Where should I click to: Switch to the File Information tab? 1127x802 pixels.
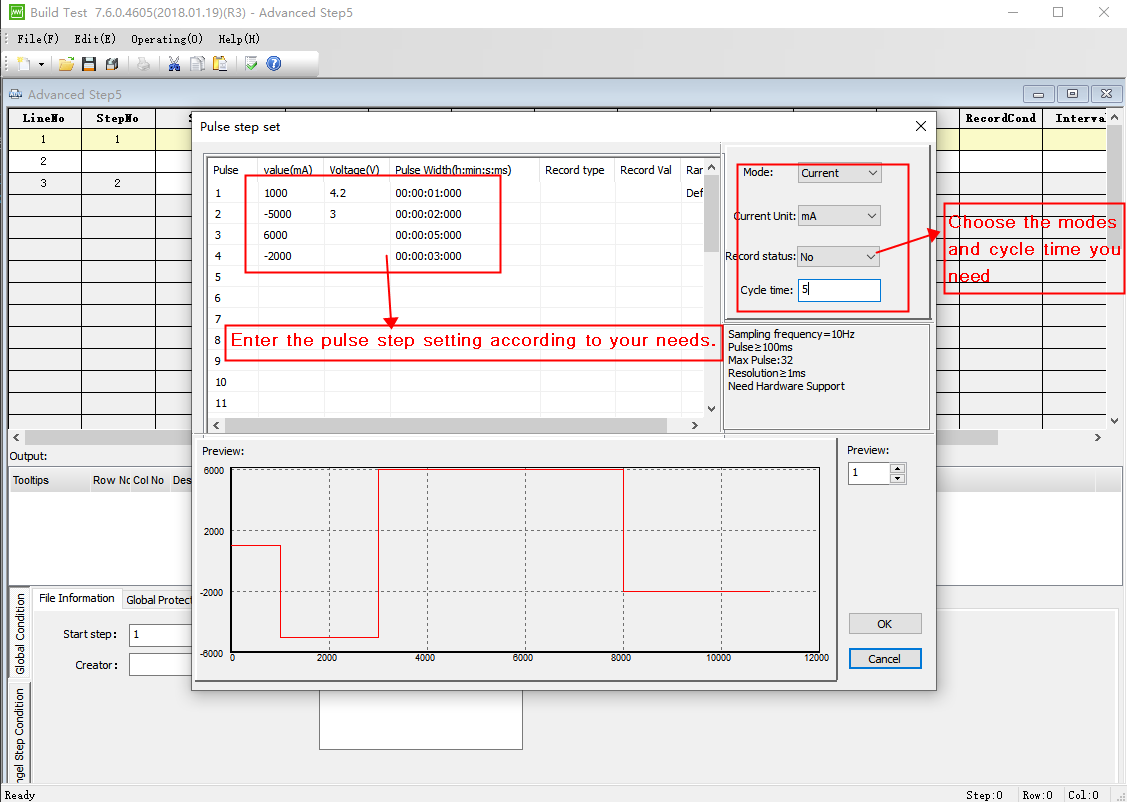pyautogui.click(x=76, y=598)
